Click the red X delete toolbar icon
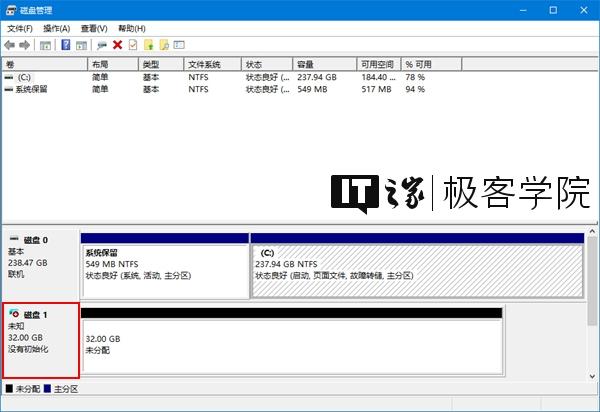Screen dimensions: 600x412 pos(117,45)
